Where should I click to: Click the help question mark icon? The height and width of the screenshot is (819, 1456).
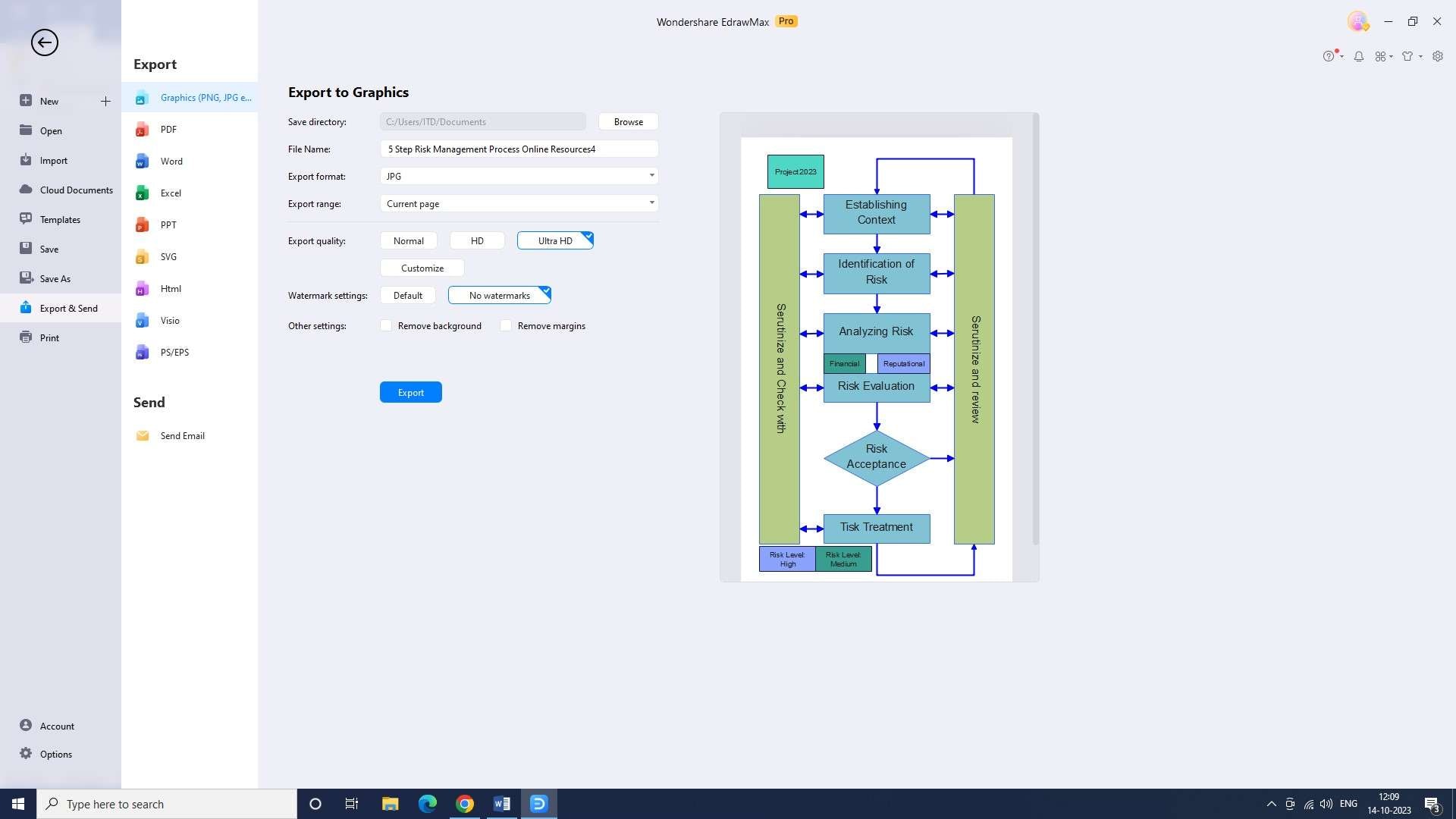tap(1329, 56)
